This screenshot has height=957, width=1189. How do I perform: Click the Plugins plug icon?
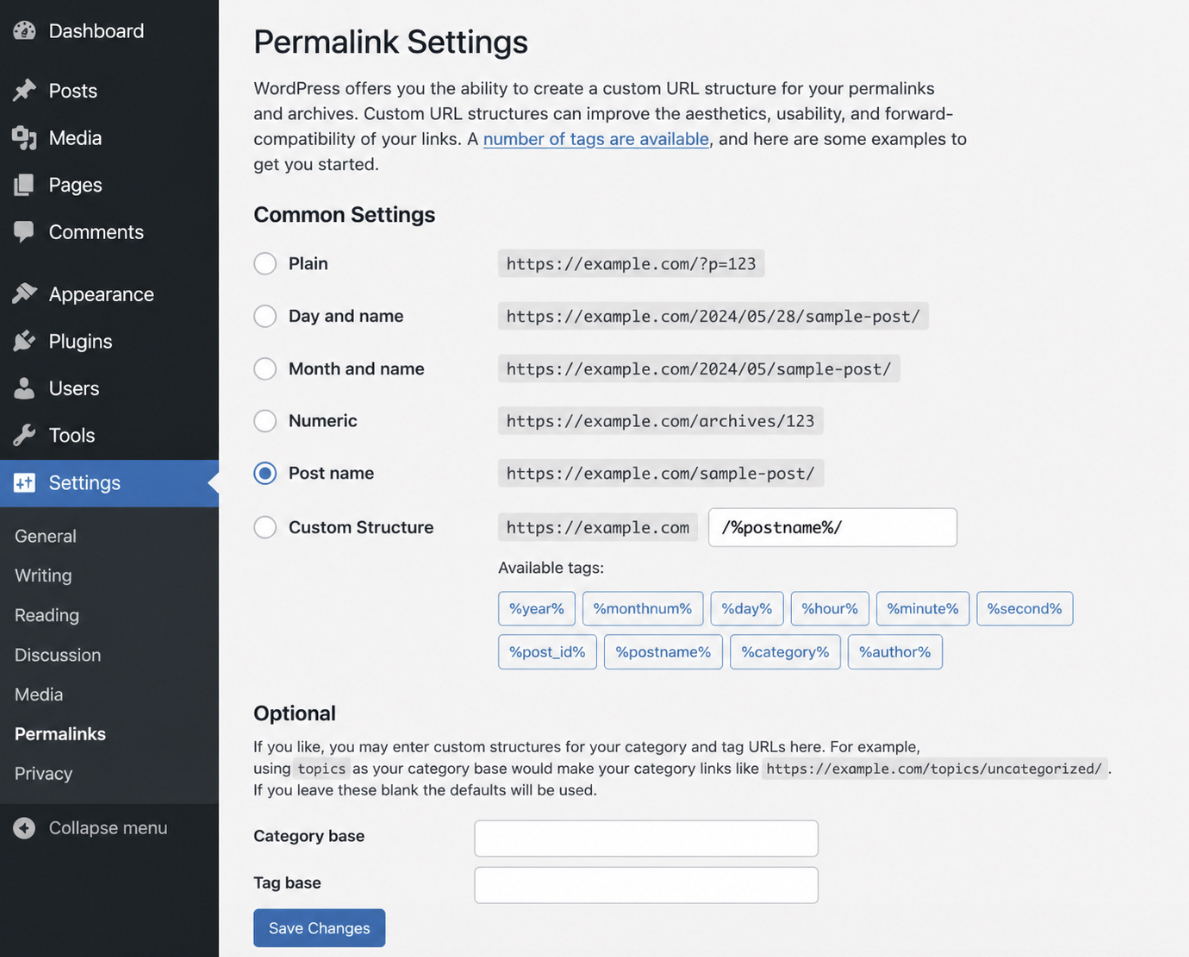(24, 341)
